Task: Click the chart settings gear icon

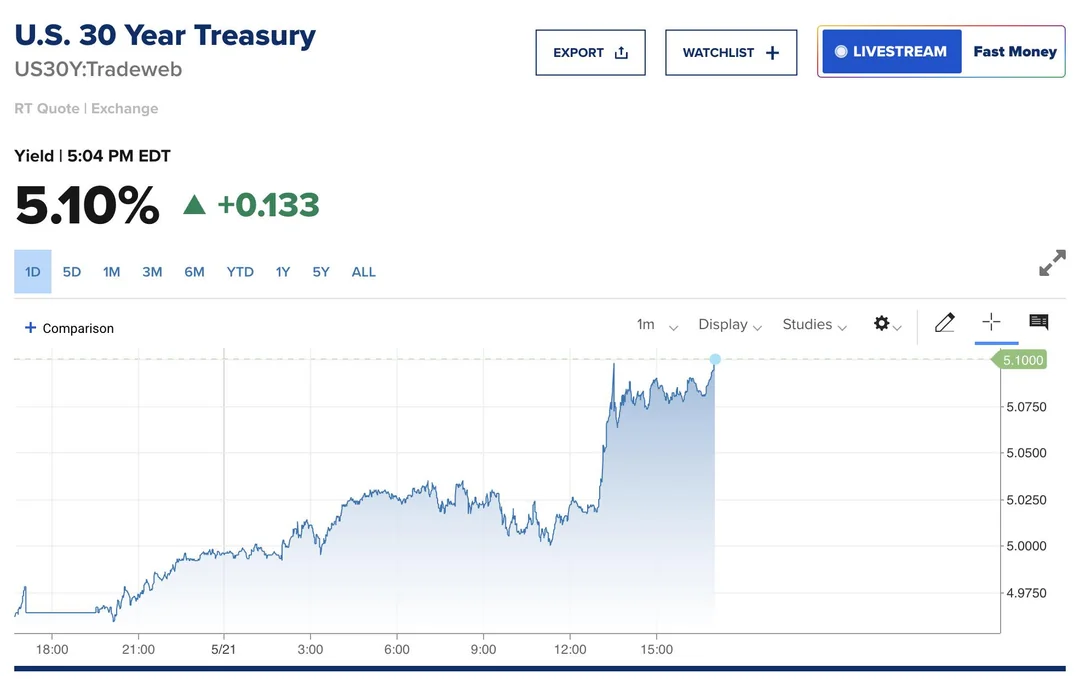Action: 881,324
